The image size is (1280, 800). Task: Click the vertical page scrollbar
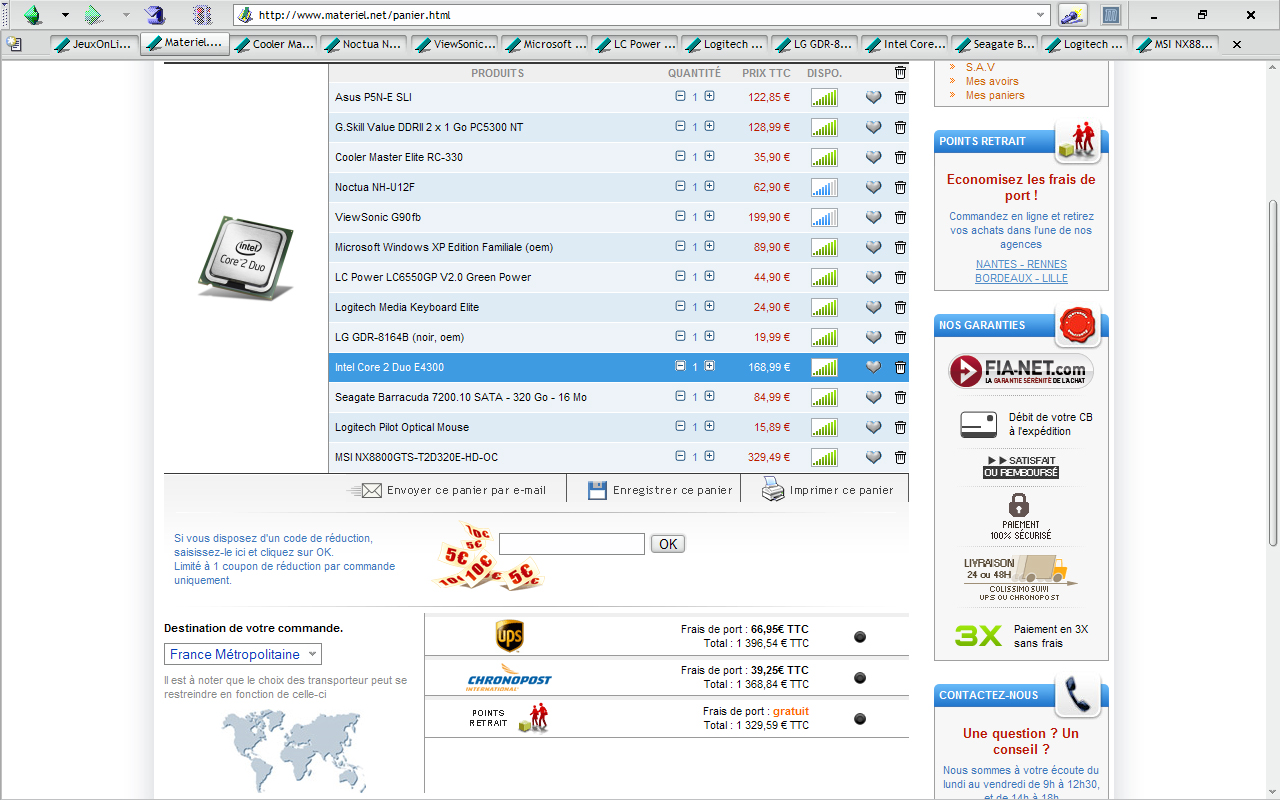tap(1273, 372)
